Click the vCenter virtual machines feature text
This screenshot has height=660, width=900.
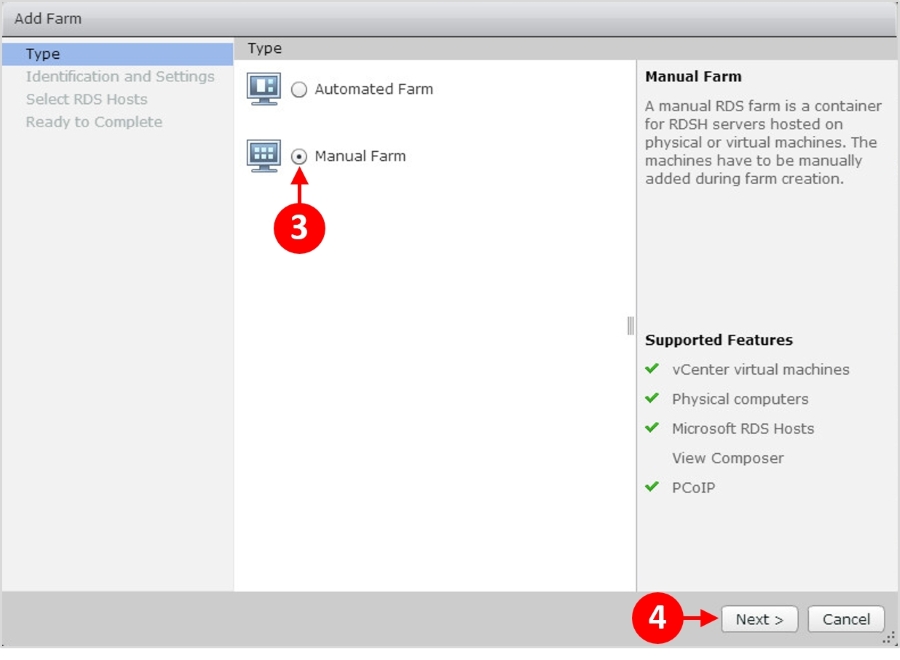(x=761, y=370)
